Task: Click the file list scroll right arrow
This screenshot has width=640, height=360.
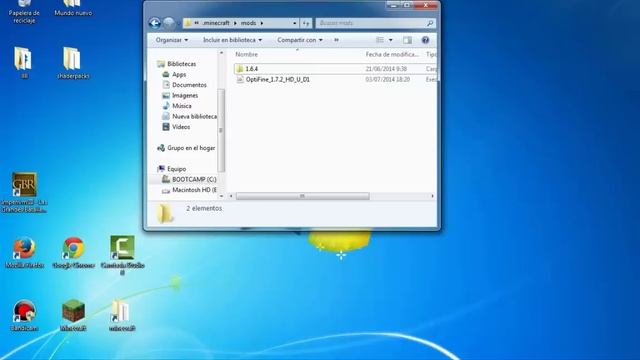Action: (x=432, y=196)
